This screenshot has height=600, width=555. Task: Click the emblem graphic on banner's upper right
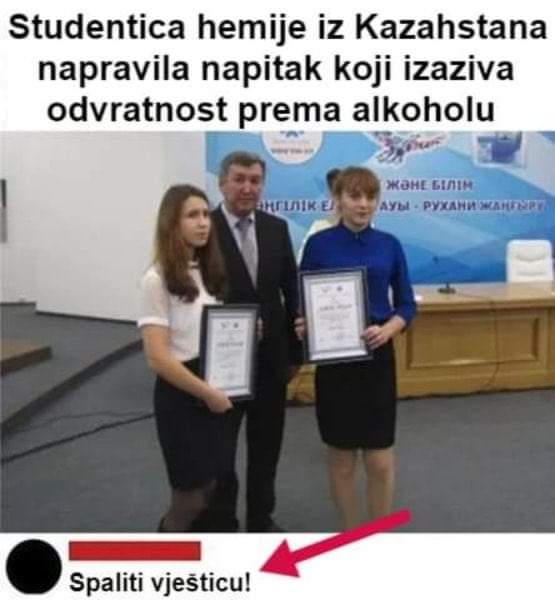[500, 147]
